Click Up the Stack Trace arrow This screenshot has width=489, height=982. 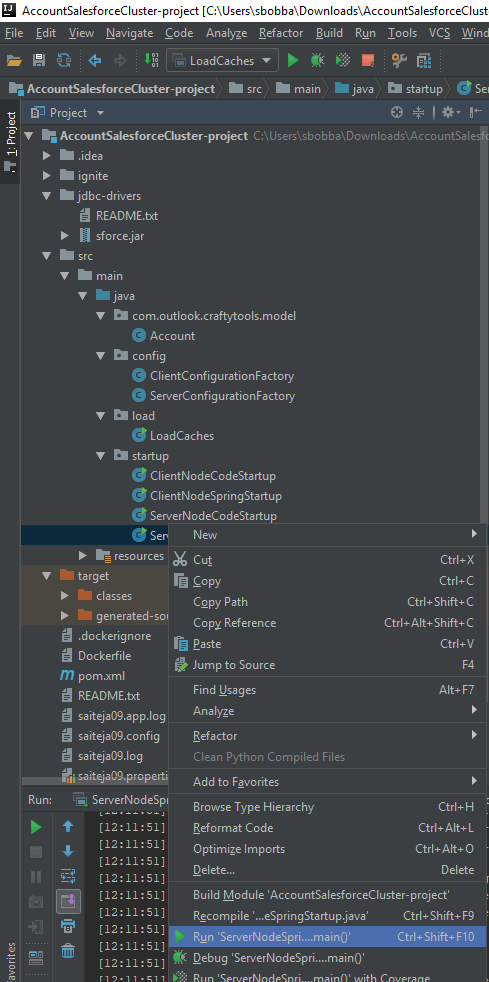click(x=68, y=827)
